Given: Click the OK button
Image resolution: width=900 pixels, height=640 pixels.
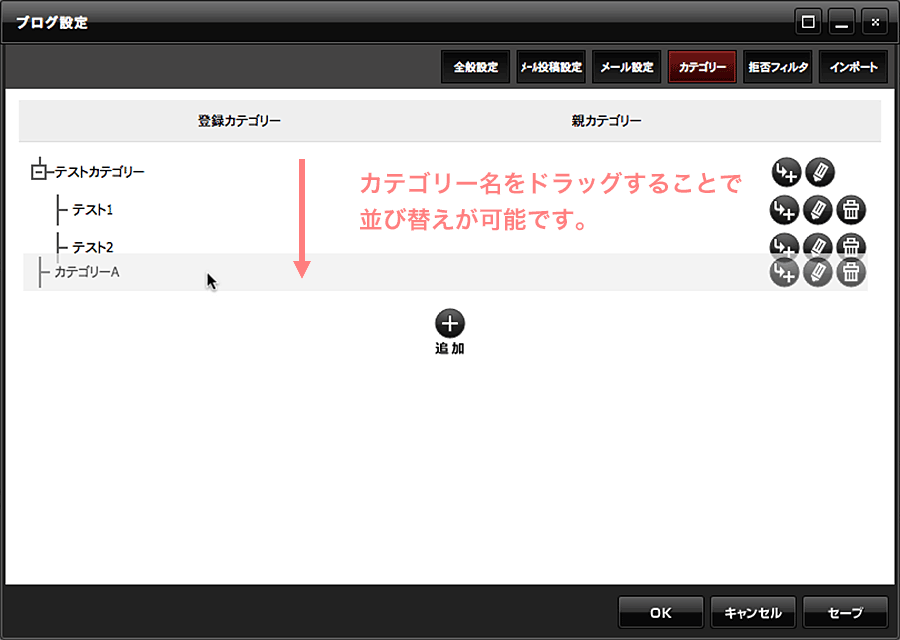Looking at the screenshot, I should (661, 612).
